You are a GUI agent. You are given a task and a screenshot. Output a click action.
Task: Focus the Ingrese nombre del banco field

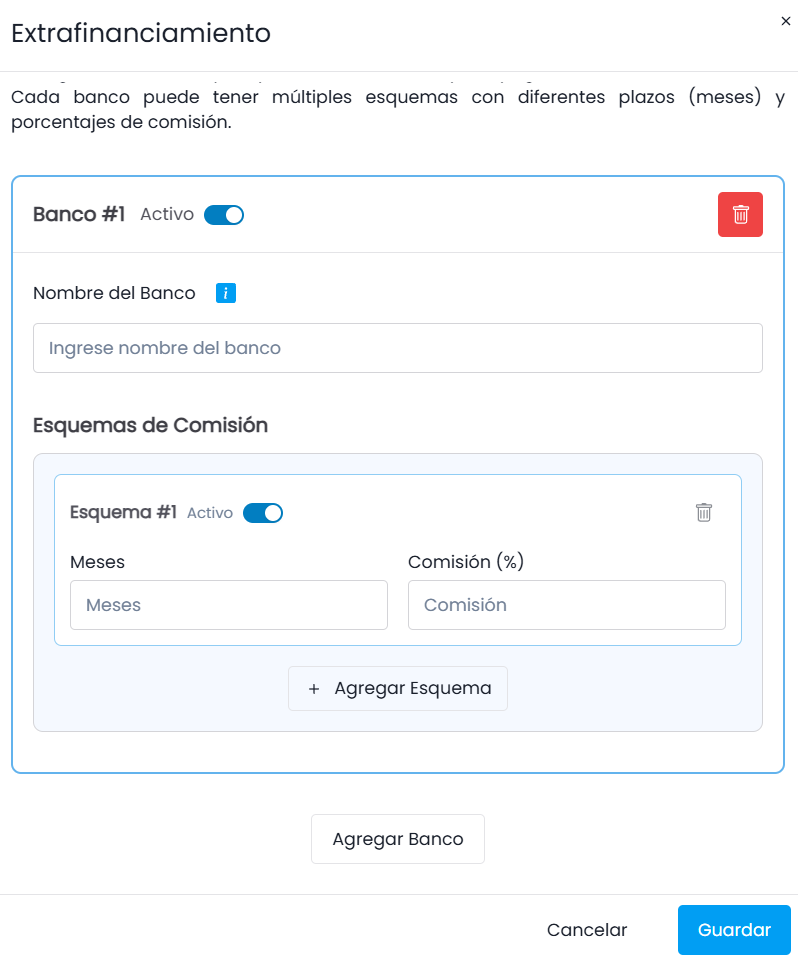pyautogui.click(x=398, y=348)
